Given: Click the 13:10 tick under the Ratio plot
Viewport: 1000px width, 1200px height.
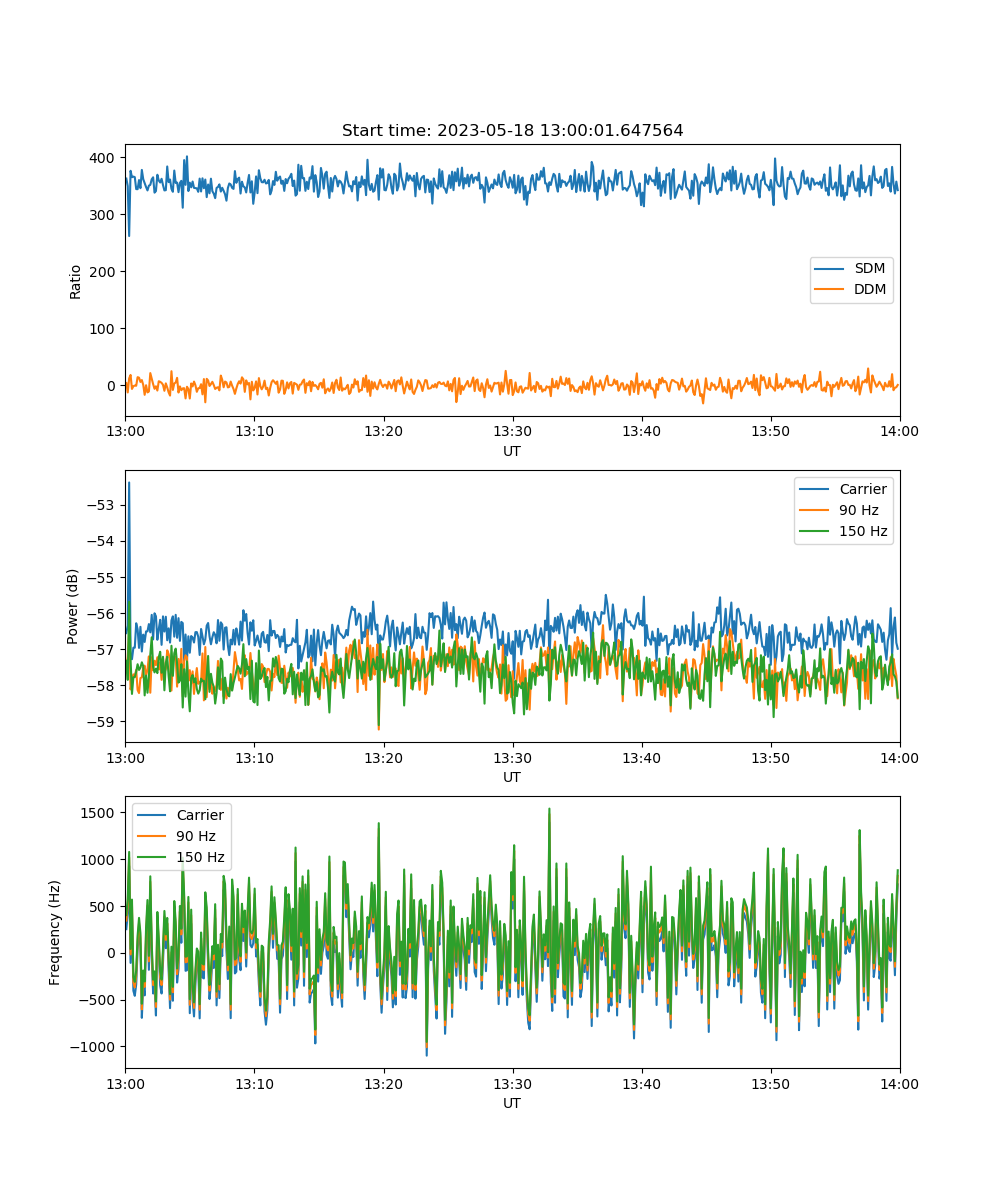Looking at the screenshot, I should click(x=254, y=431).
